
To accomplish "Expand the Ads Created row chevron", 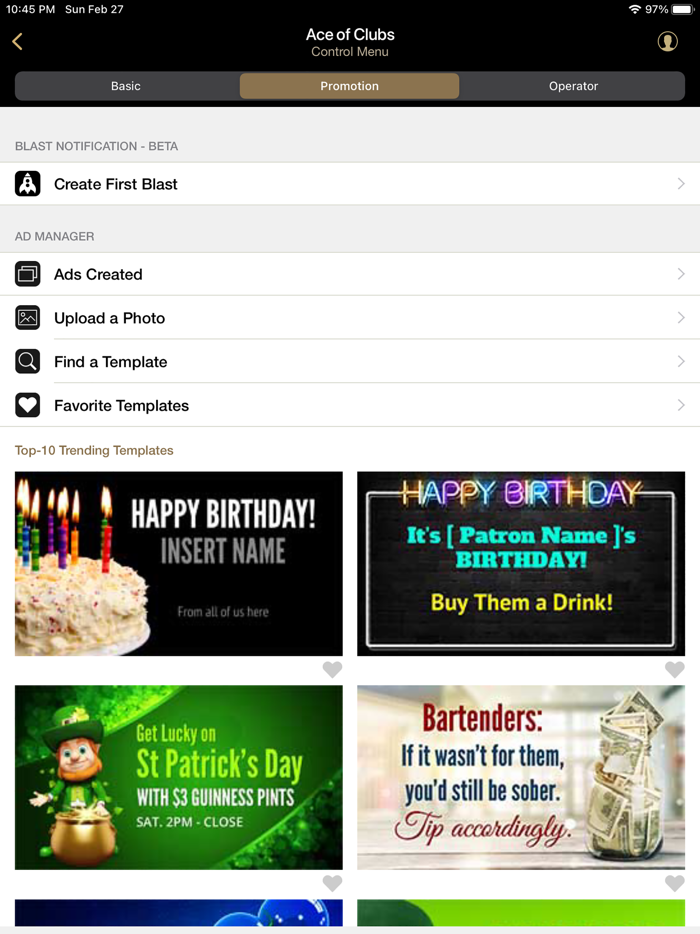I will coord(681,274).
